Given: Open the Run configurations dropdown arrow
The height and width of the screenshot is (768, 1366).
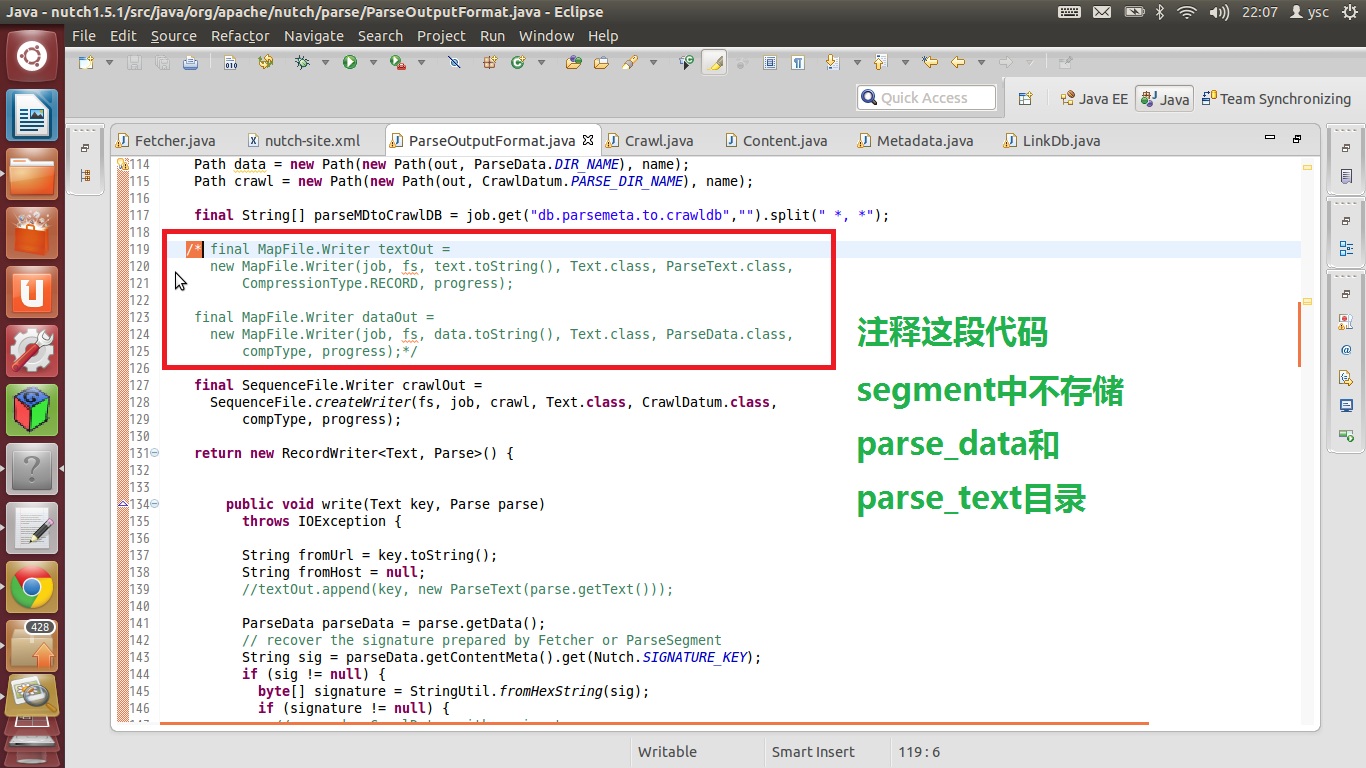Looking at the screenshot, I should pyautogui.click(x=373, y=62).
